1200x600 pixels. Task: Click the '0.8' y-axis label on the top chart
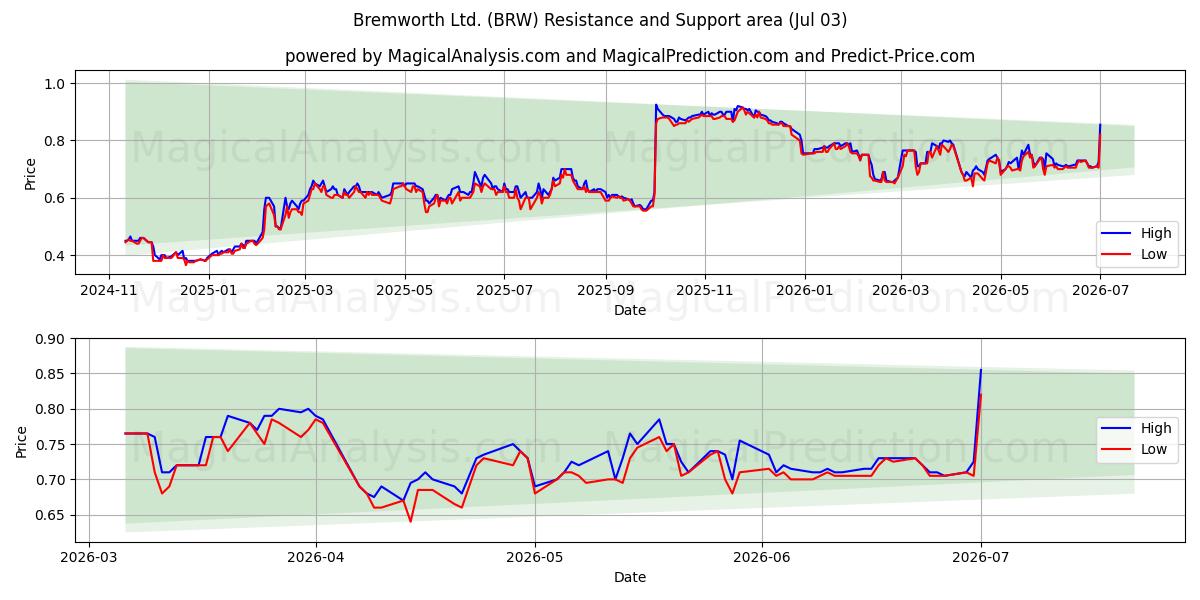point(56,141)
